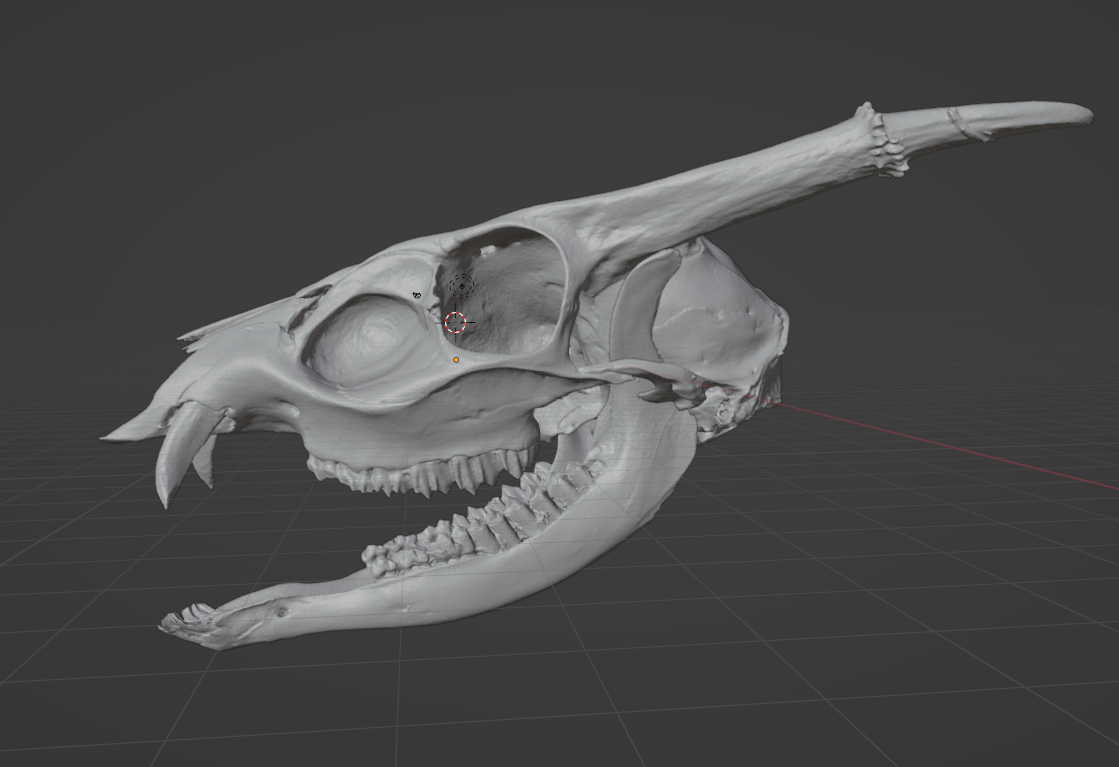Click the red-white 3D cursor
1119x767 pixels.
(x=455, y=322)
